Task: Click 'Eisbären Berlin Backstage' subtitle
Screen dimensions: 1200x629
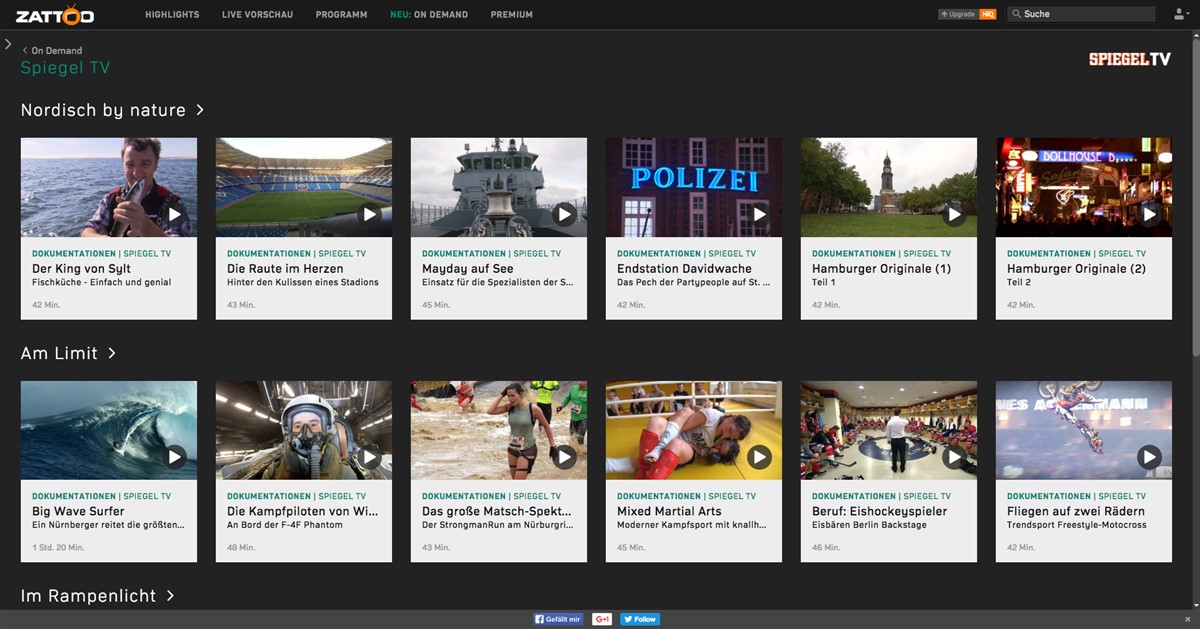Action: coord(871,524)
